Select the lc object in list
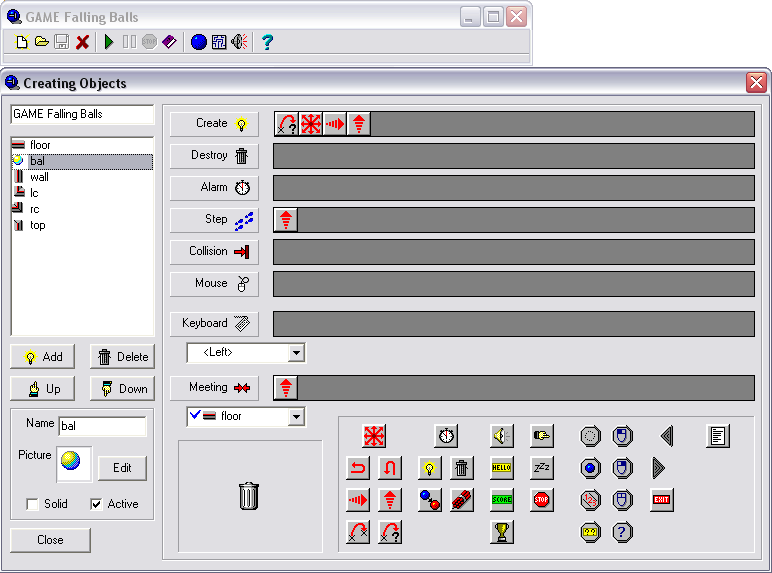Image resolution: width=772 pixels, height=573 pixels. (x=82, y=193)
